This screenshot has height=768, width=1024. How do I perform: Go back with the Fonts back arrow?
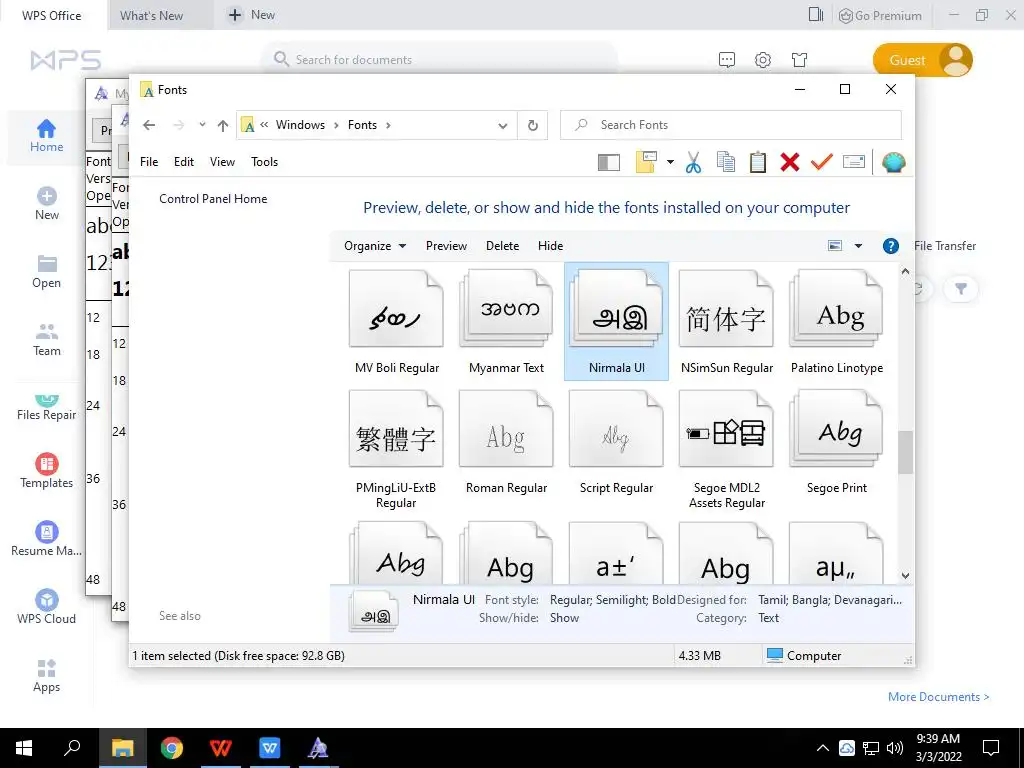(150, 125)
